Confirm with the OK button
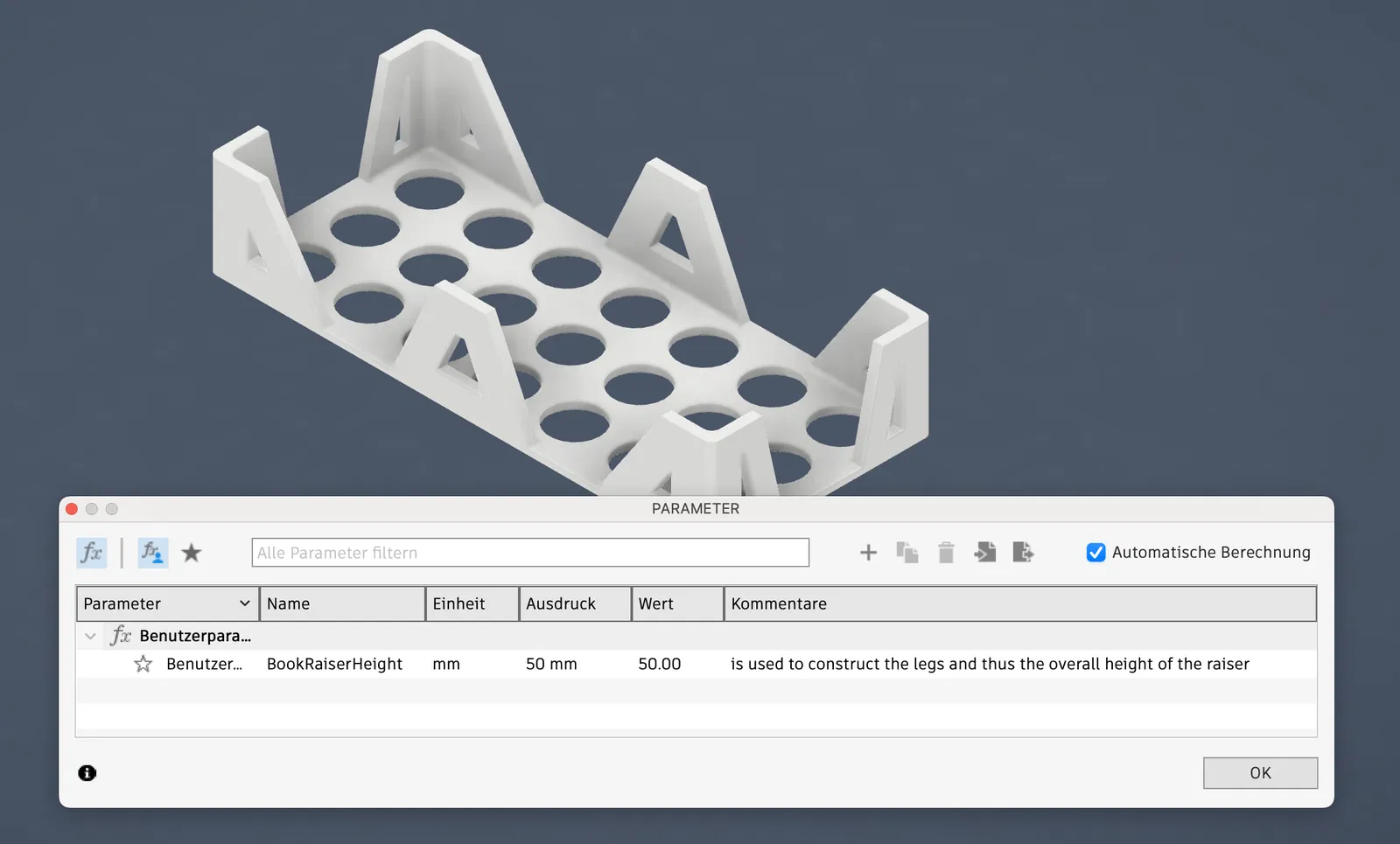Screen dimensions: 1400x844 [1260, 773]
